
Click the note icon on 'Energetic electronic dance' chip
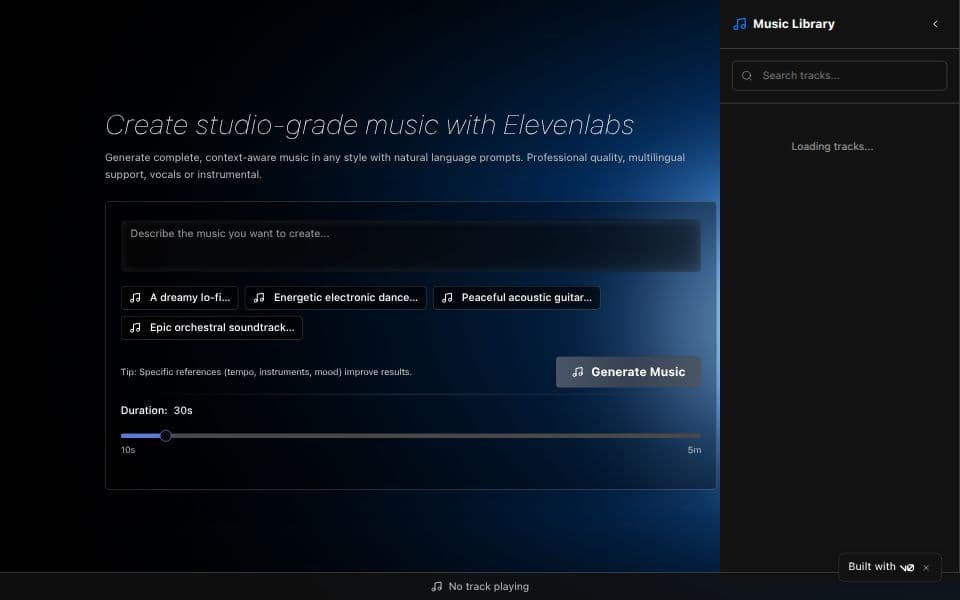click(x=259, y=298)
